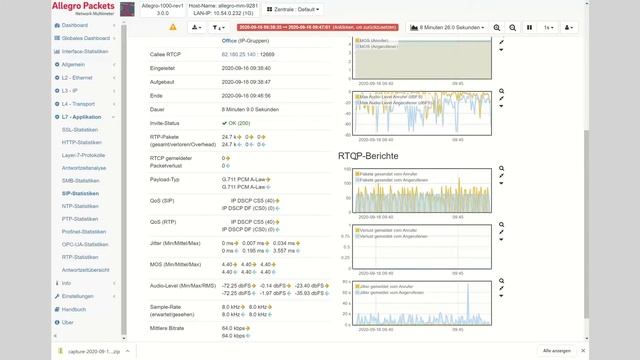Open RTP-Statistiken in the sidebar
Image resolution: width=640 pixels, height=360 pixels.
(x=80, y=257)
